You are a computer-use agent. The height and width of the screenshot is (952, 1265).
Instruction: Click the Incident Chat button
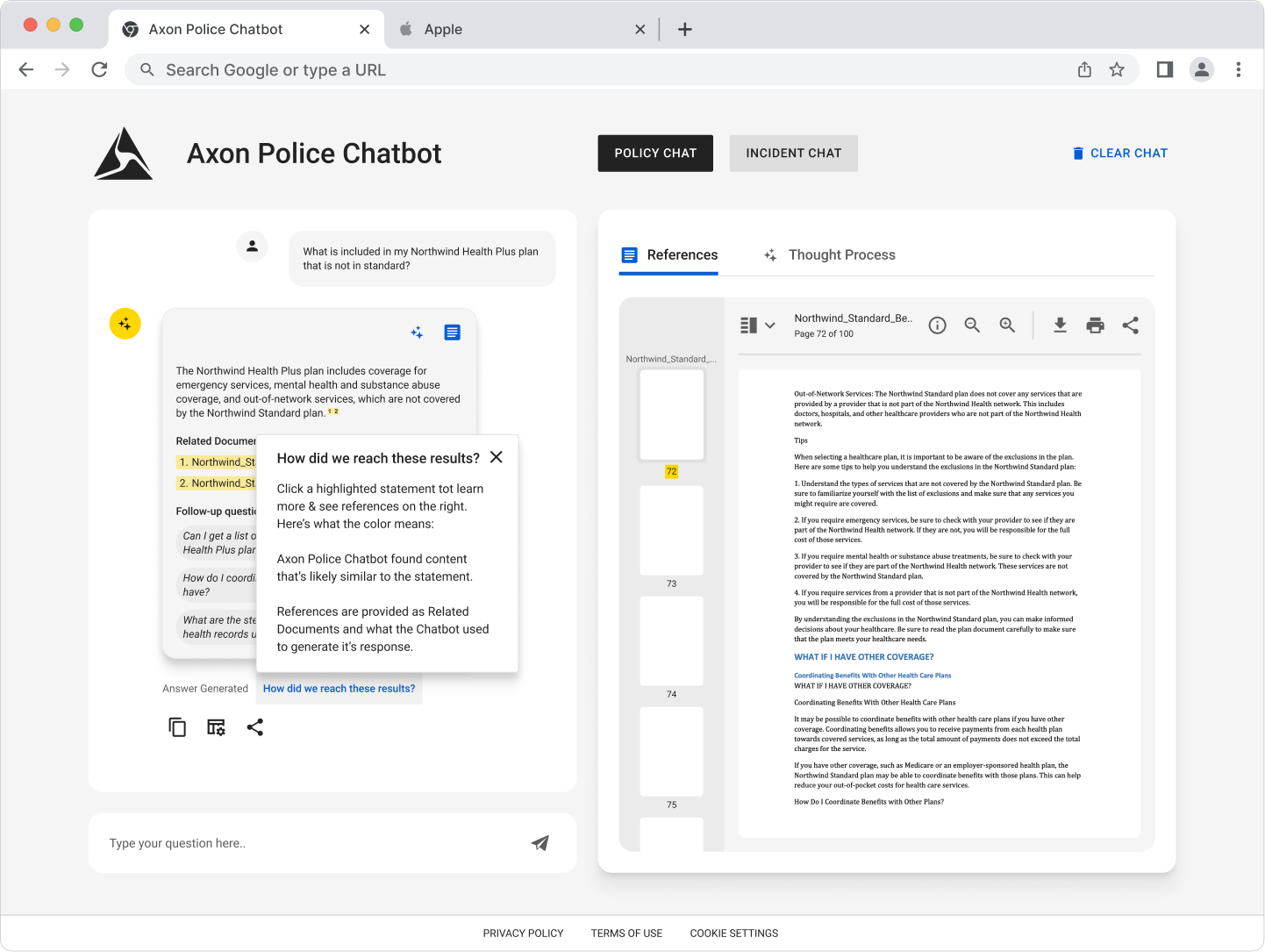pyautogui.click(x=793, y=154)
